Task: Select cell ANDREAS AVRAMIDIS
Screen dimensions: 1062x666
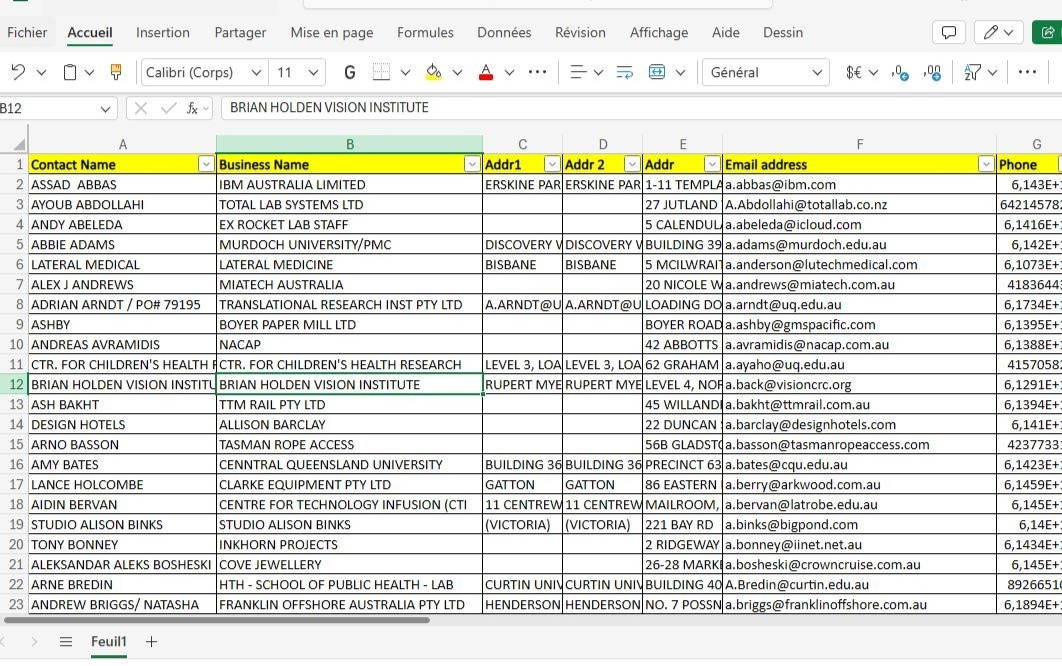Action: tap(122, 344)
